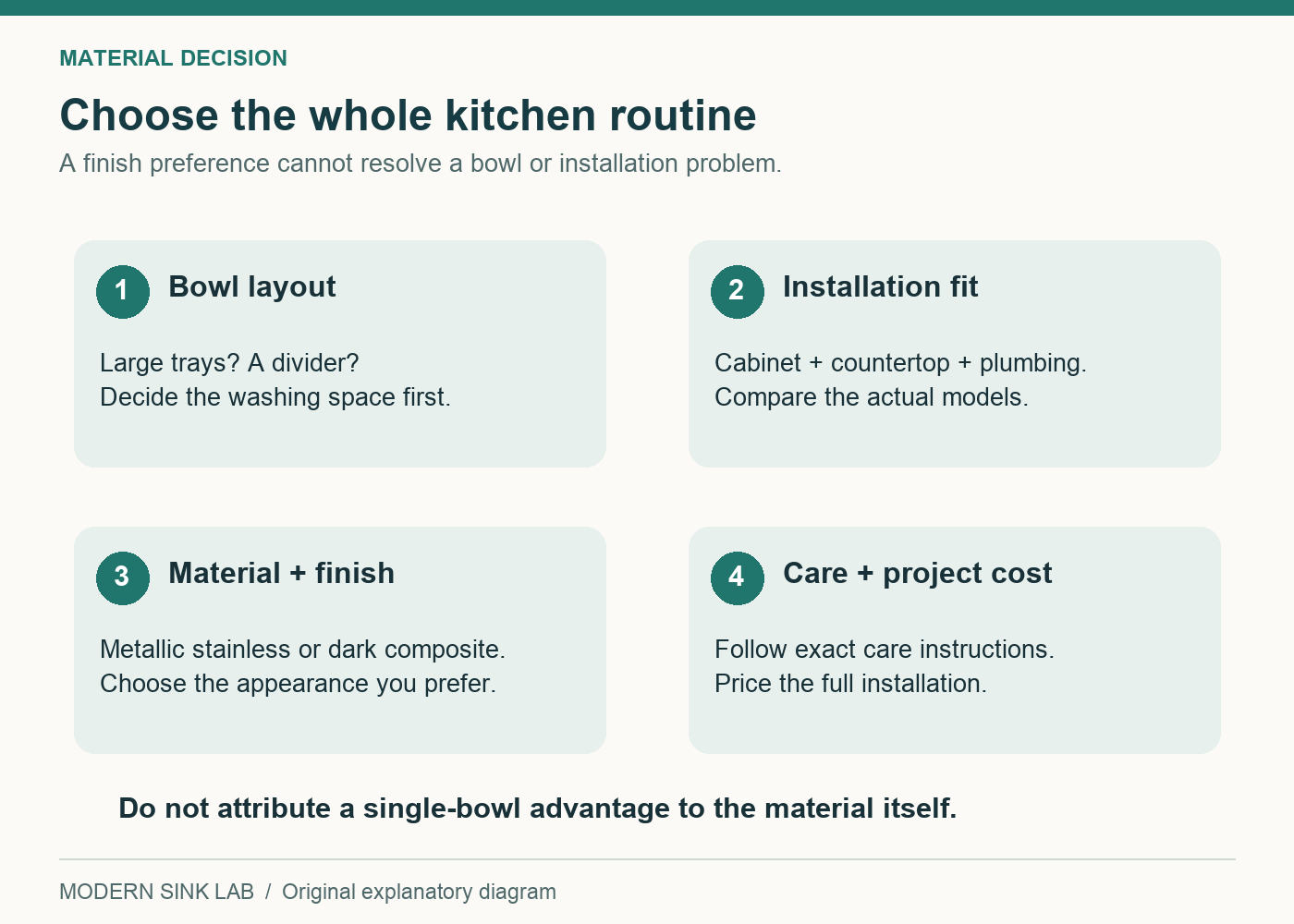Select "Cabinet + countertop + plumbing." text
Screen dimensions: 1294x924
tap(900, 363)
